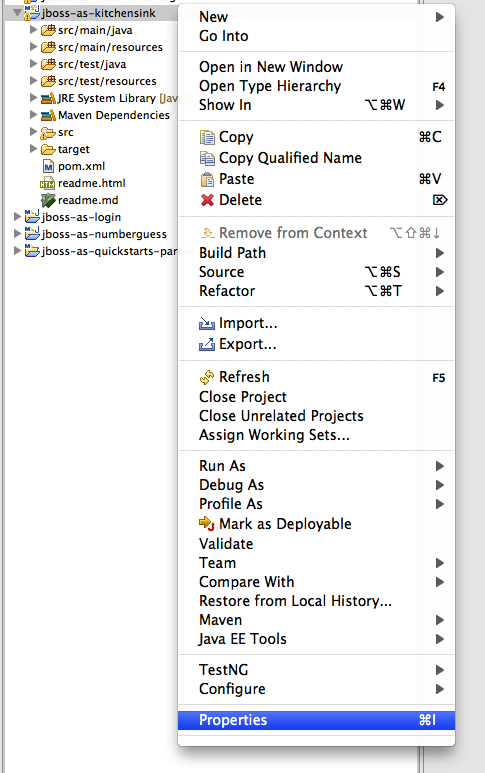This screenshot has width=485, height=773.
Task: Select Restore from Local History...
Action: 316,601
